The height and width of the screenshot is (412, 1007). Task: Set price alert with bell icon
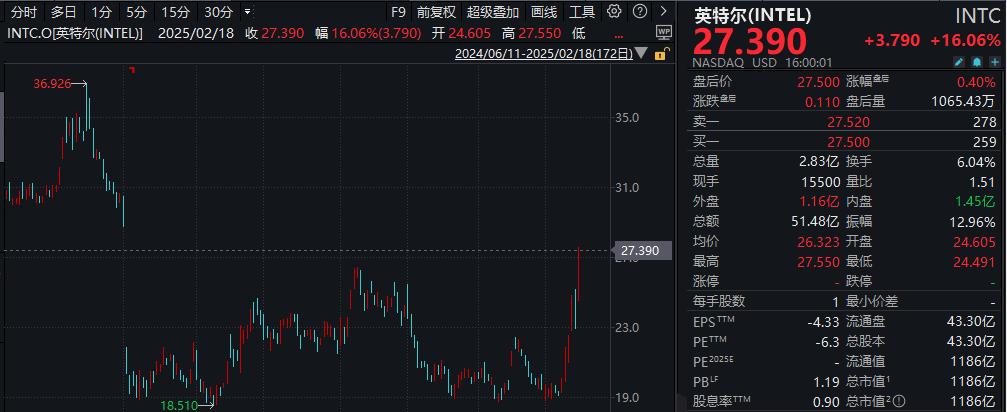tap(977, 62)
